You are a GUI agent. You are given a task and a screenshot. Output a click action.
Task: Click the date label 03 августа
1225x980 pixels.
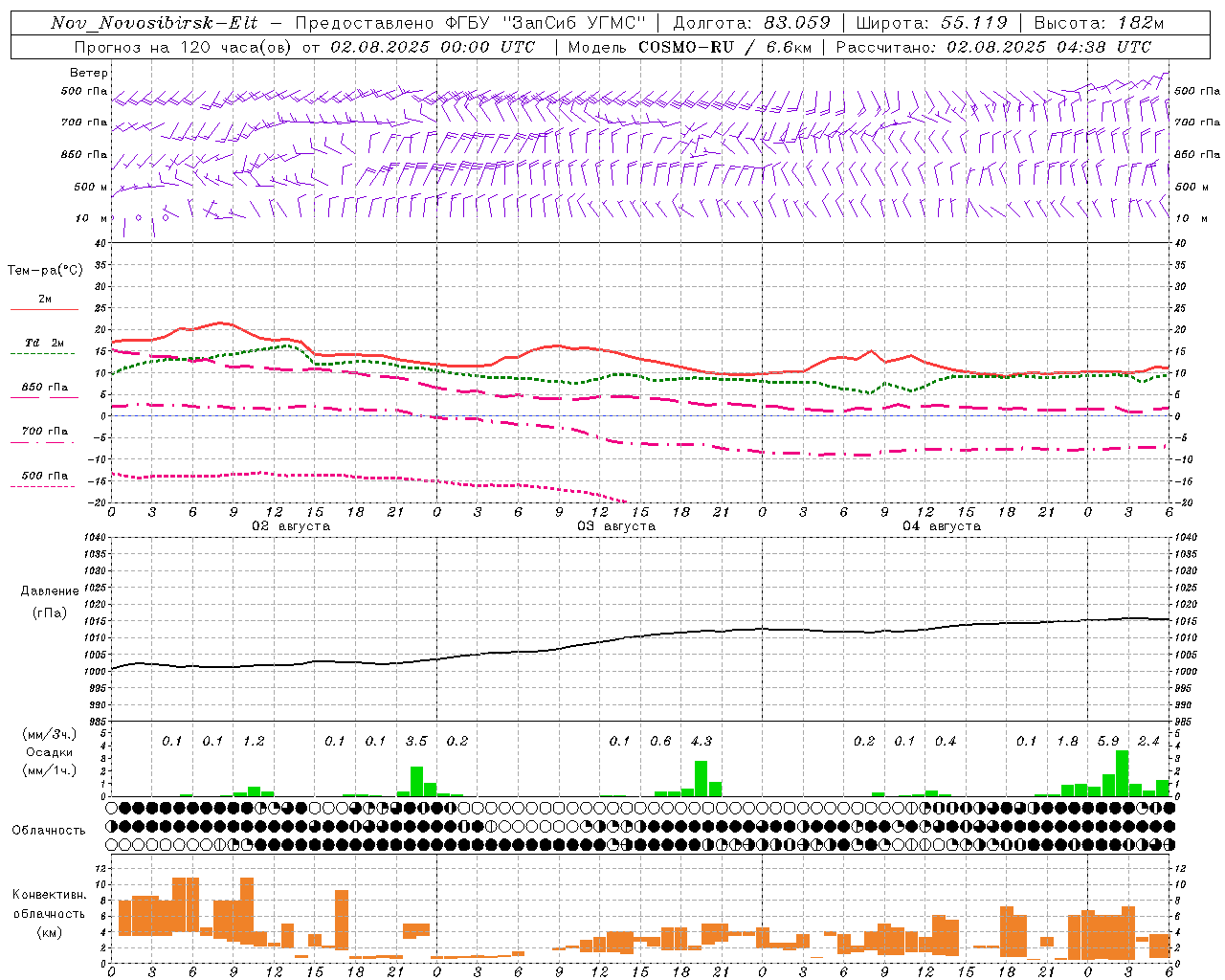pyautogui.click(x=616, y=526)
